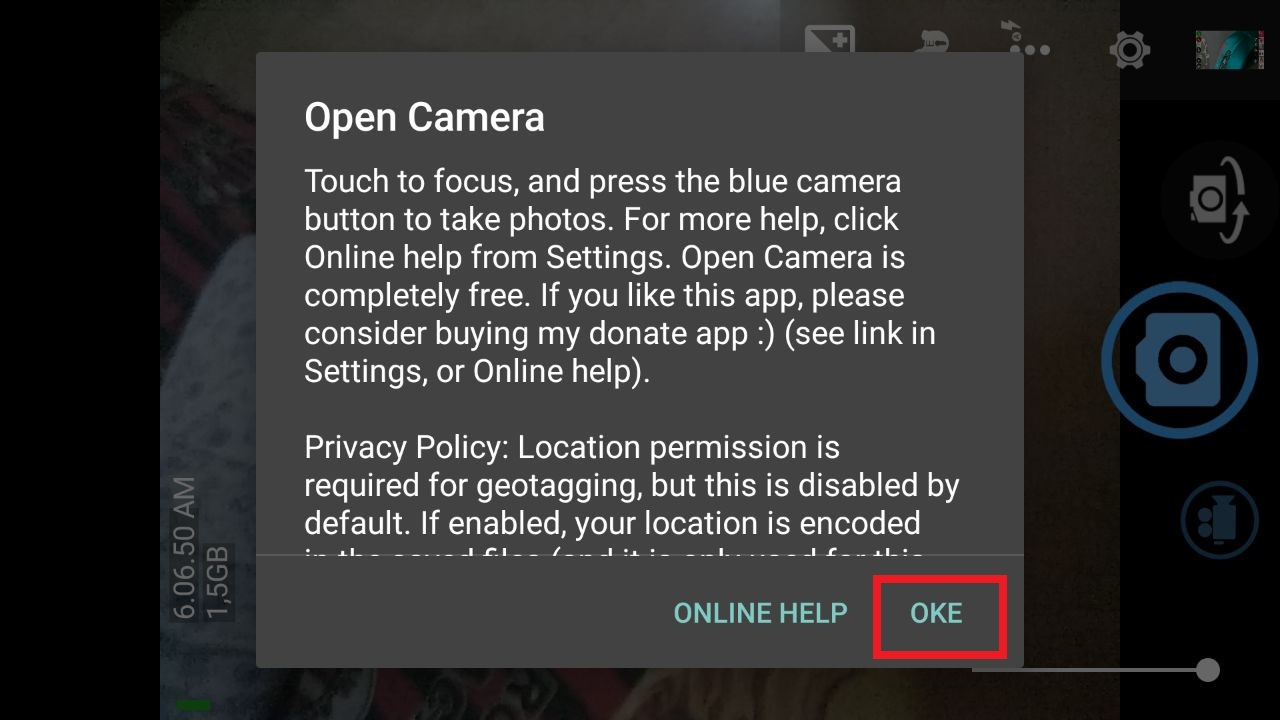Click the Open Camera dialog title
Viewport: 1280px width, 720px height.
coord(424,117)
